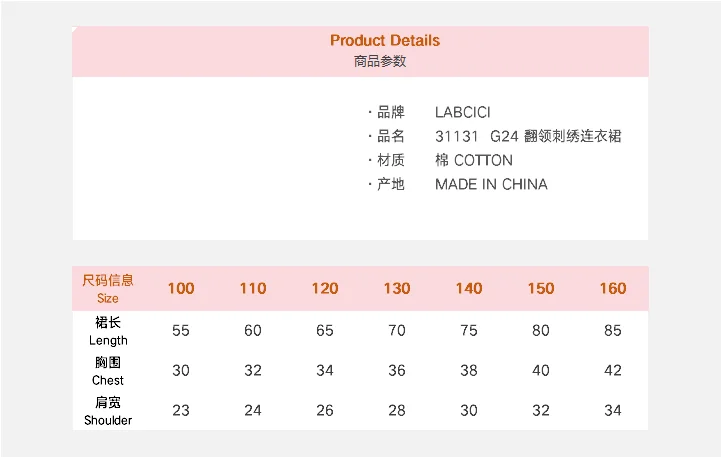Screen dimensions: 721x457
Task: Click the 品牌 brand label
Action: pyautogui.click(x=390, y=112)
